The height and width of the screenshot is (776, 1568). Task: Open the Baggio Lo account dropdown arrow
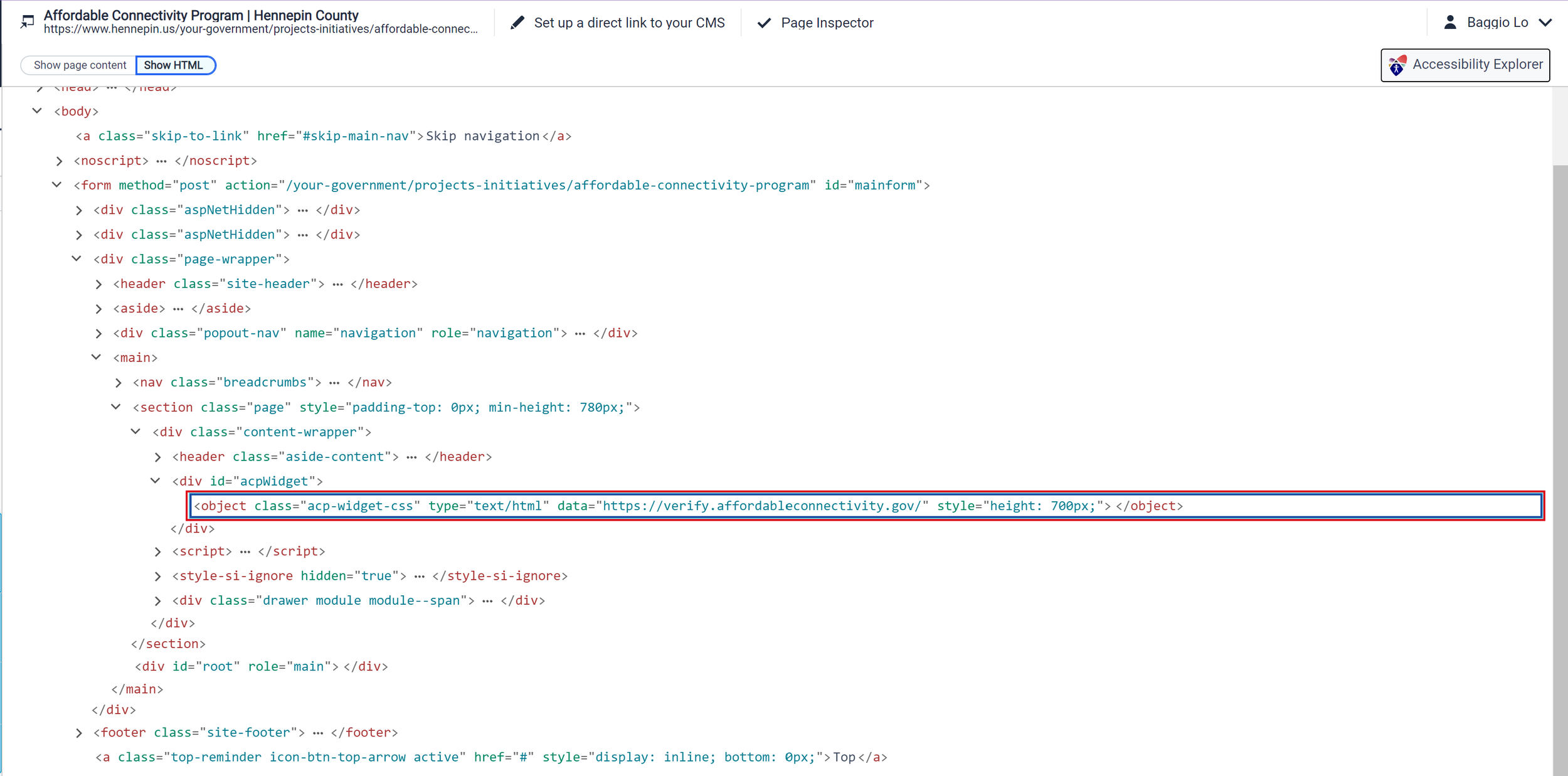[1545, 23]
